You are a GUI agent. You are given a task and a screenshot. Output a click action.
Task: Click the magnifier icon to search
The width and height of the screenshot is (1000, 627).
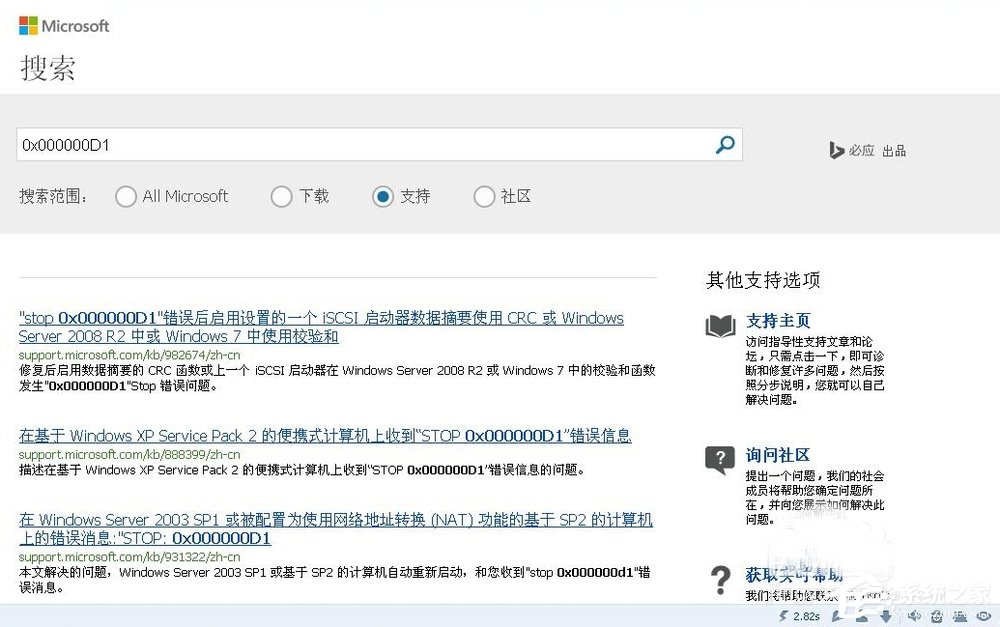725,144
